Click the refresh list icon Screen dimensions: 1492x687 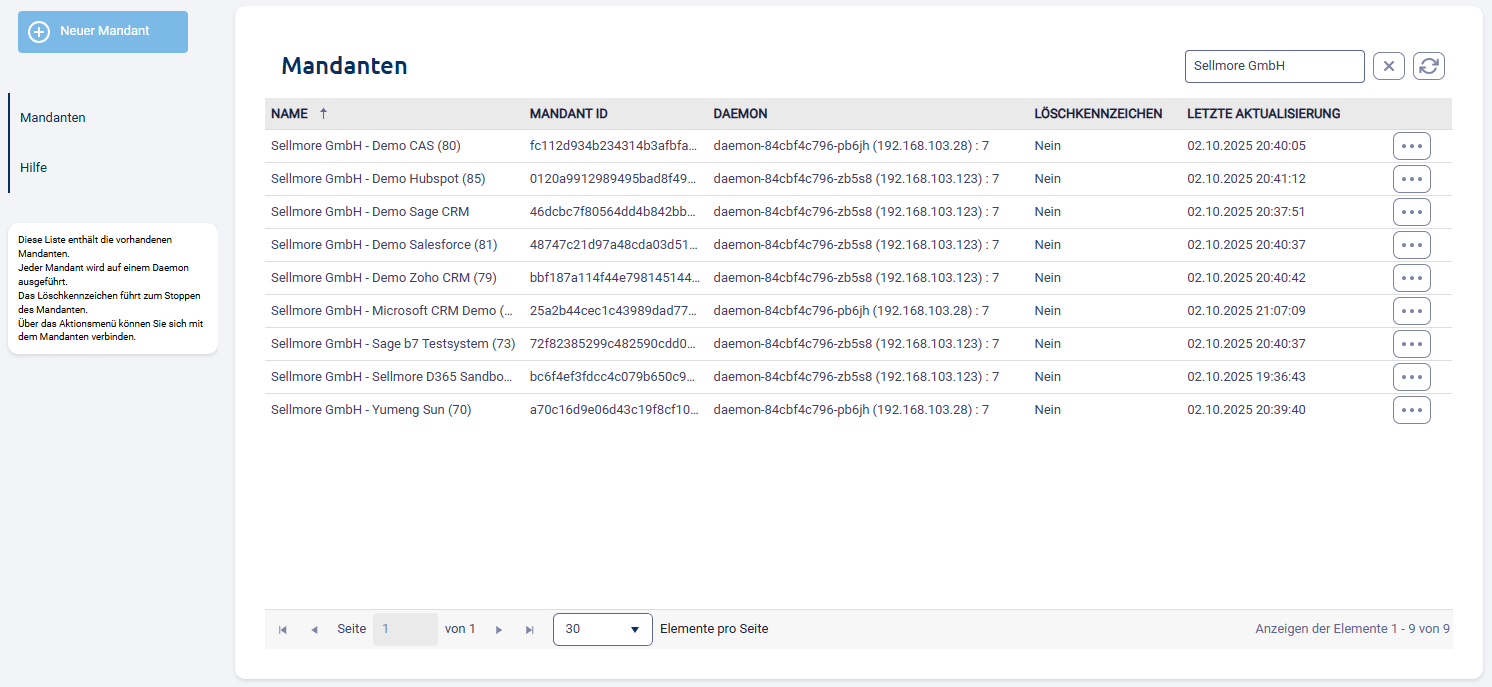pos(1429,66)
